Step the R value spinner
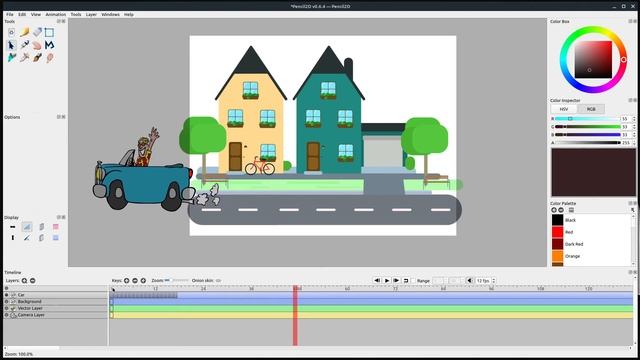Screen dimensions: 640x360 tap(634, 119)
